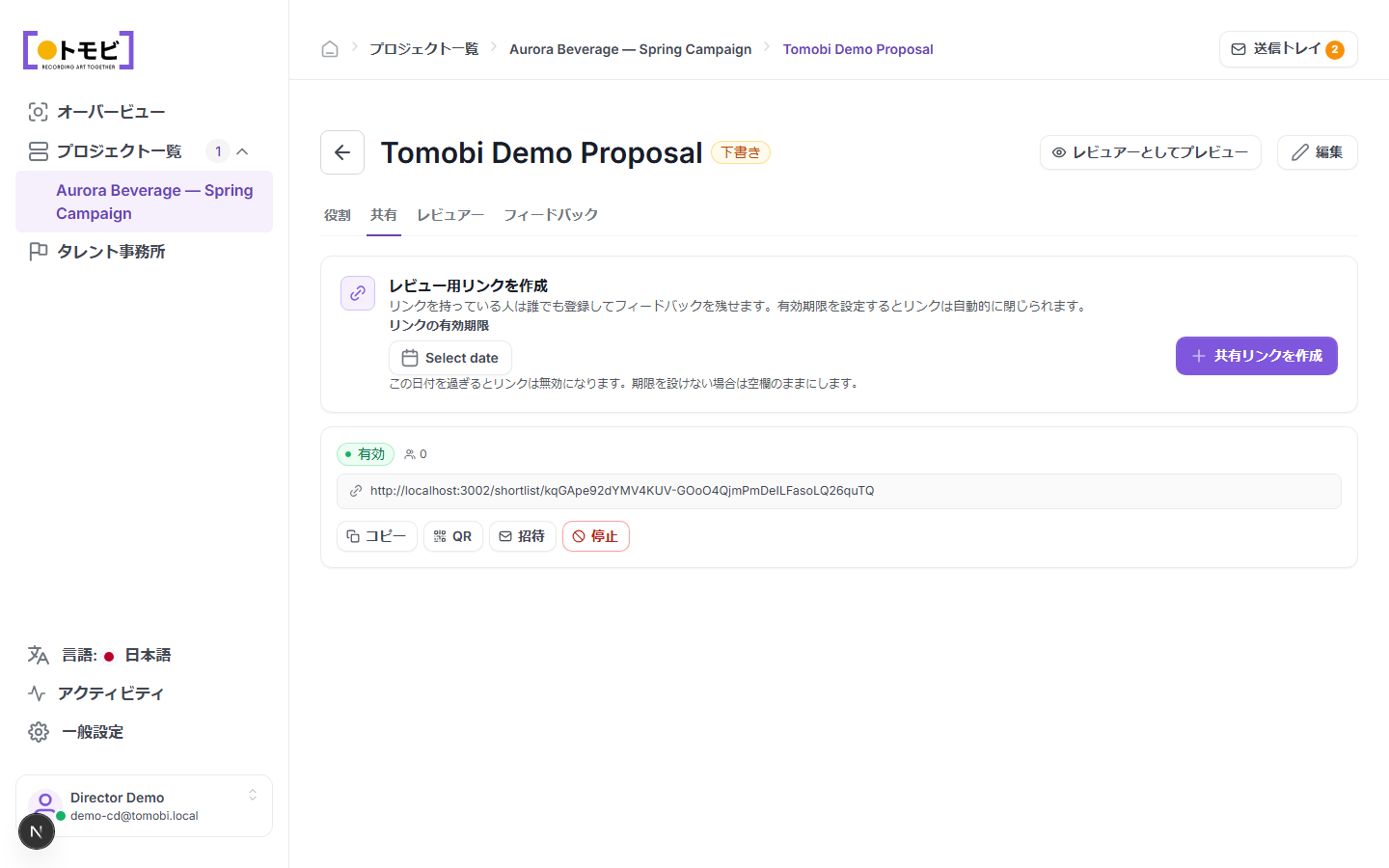Open the Select date picker
This screenshot has height=868, width=1389.
click(x=450, y=358)
